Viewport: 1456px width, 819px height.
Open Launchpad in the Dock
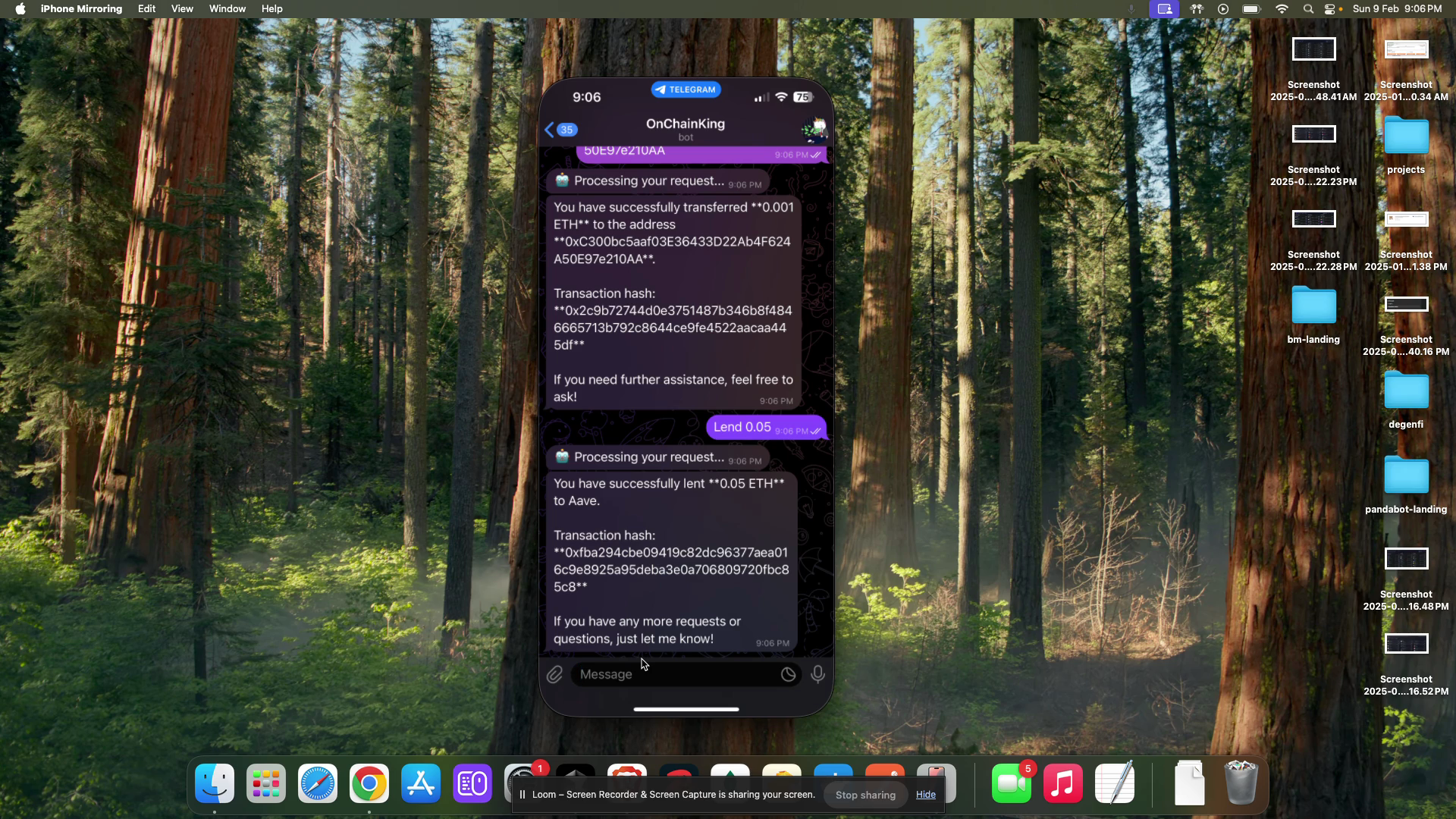pyautogui.click(x=266, y=783)
